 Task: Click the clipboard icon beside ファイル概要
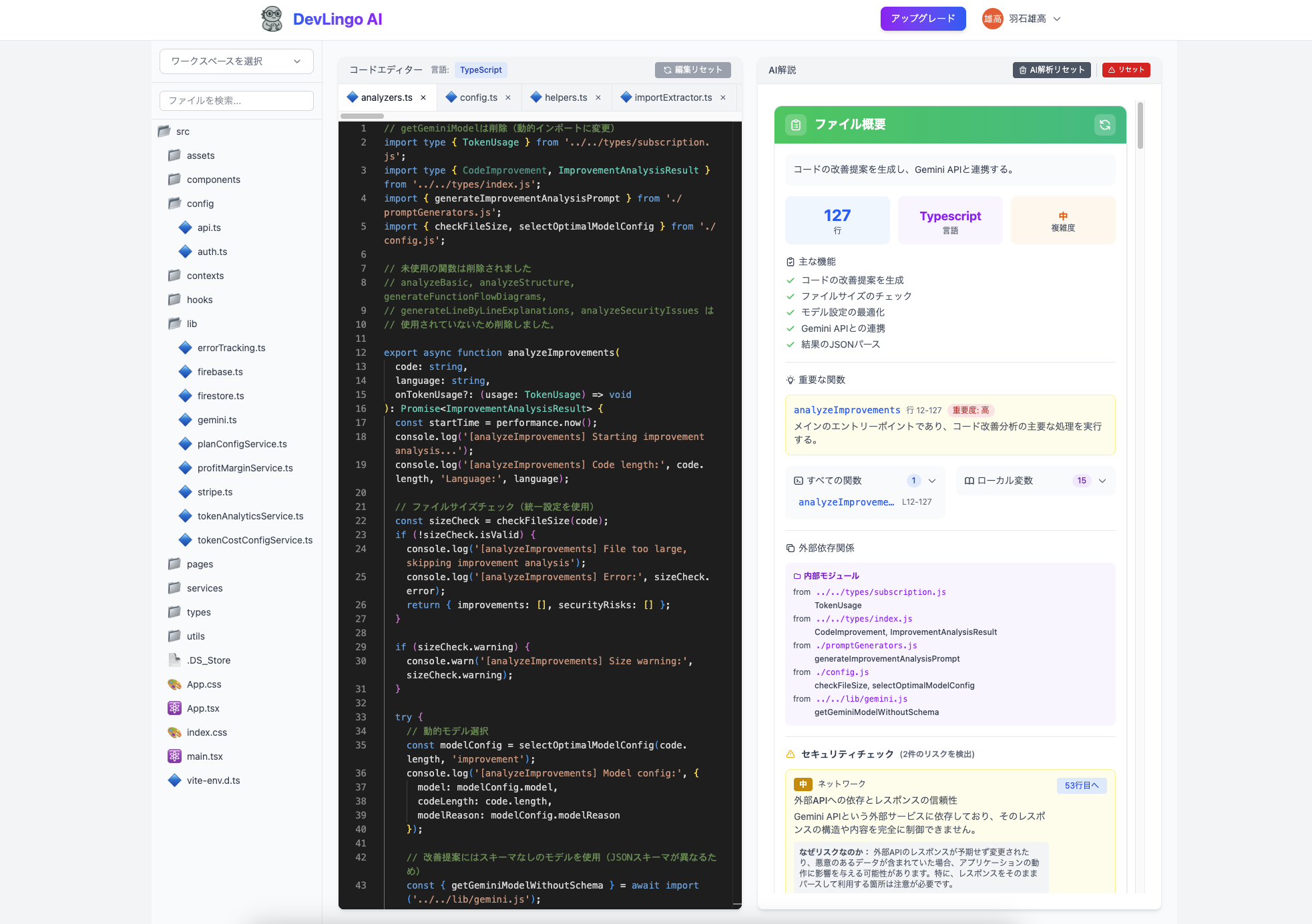(795, 125)
